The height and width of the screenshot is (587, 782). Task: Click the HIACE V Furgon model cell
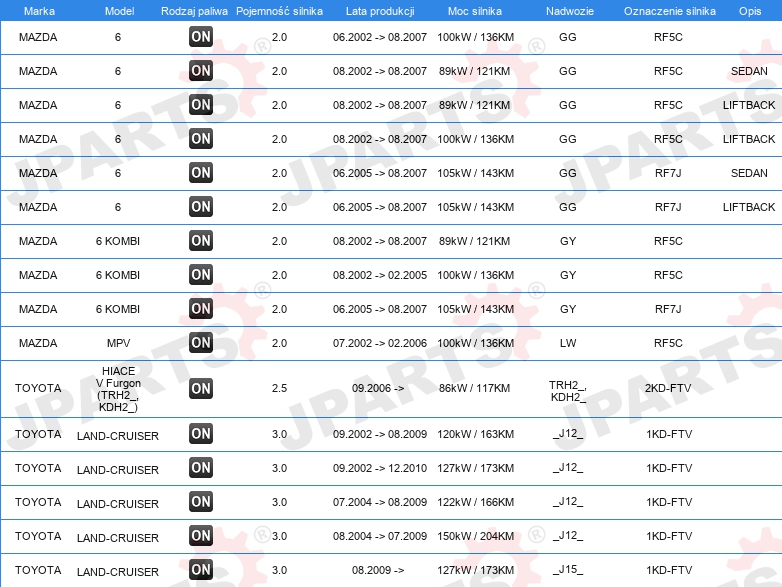pyautogui.click(x=118, y=389)
